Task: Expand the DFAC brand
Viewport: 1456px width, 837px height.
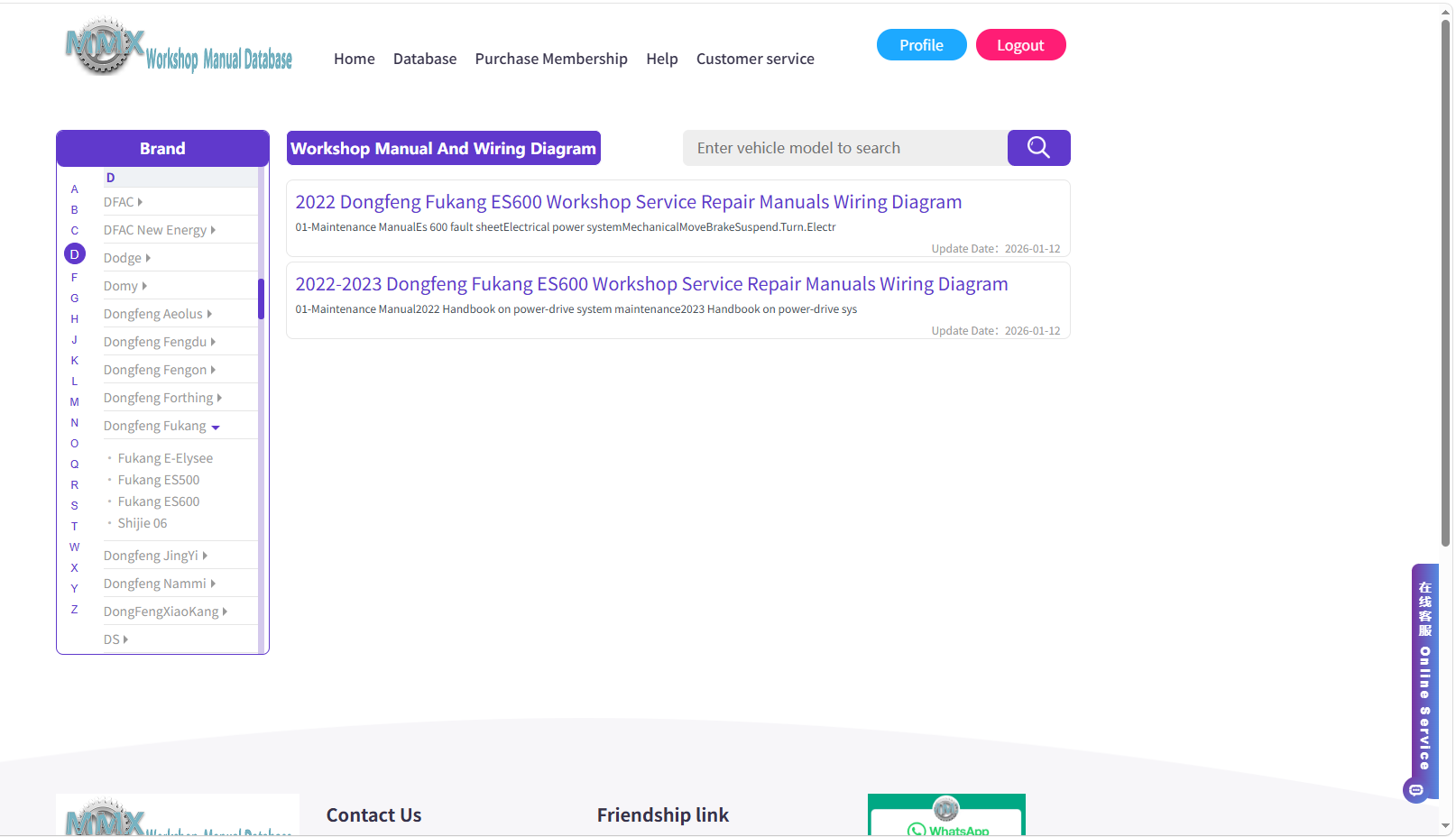Action: (124, 202)
